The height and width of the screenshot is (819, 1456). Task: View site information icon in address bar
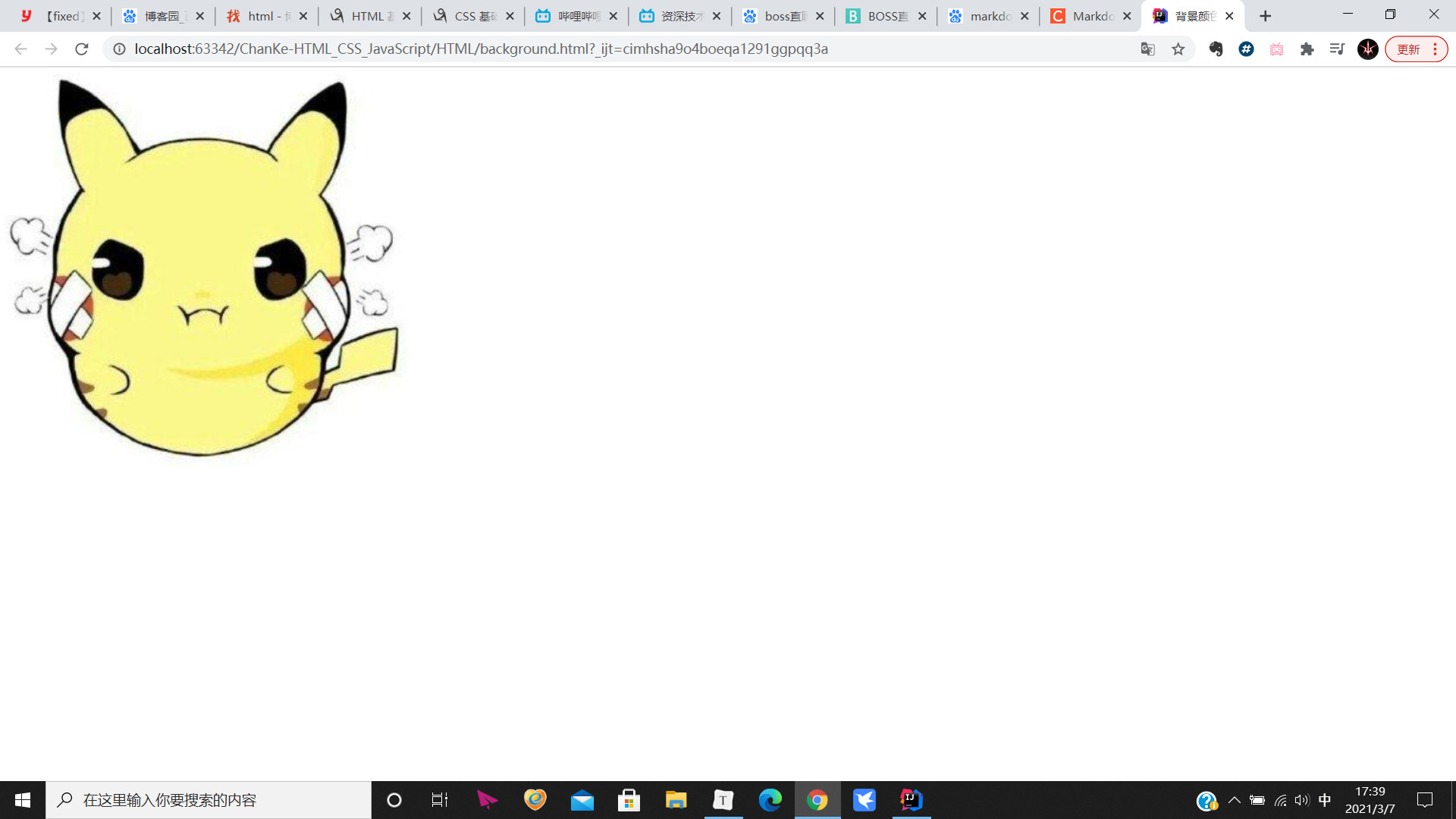click(119, 49)
